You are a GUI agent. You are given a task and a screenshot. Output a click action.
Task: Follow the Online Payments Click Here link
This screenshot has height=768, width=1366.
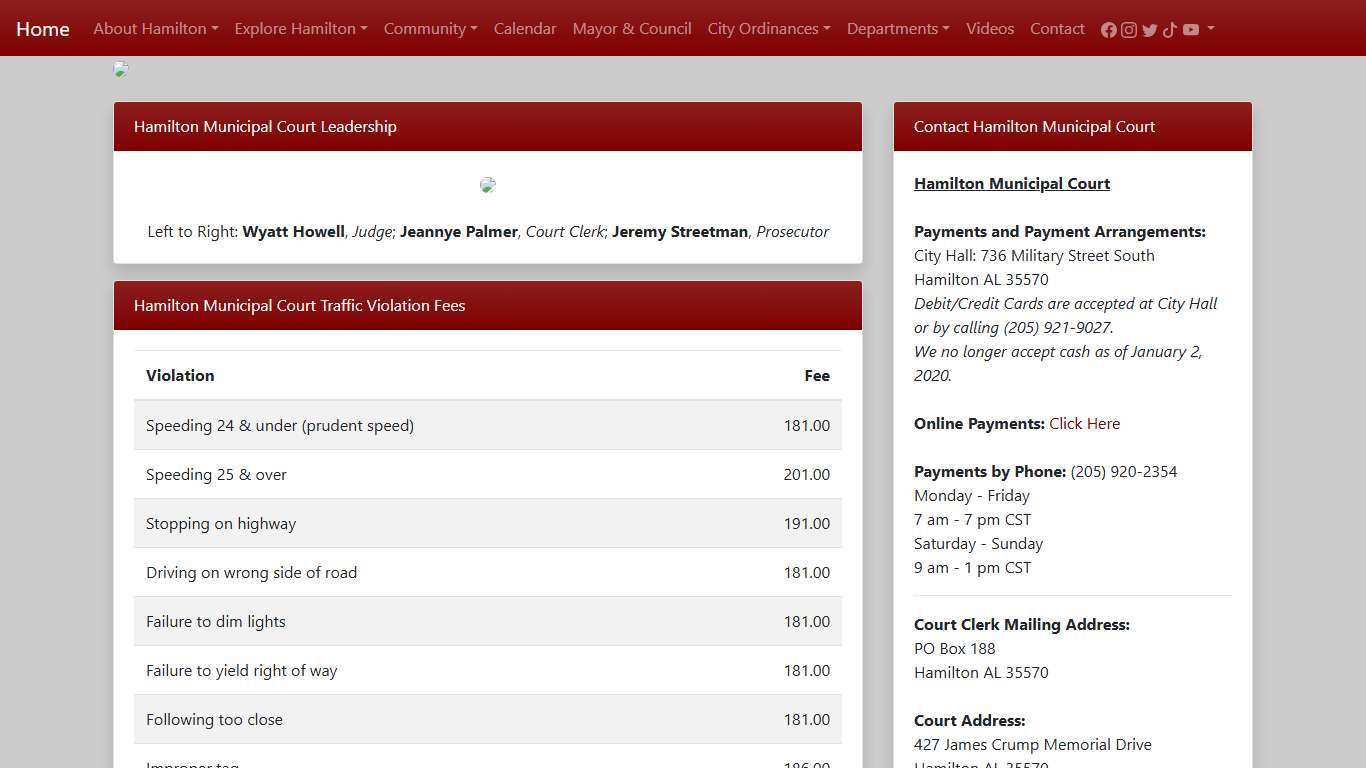[1084, 424]
